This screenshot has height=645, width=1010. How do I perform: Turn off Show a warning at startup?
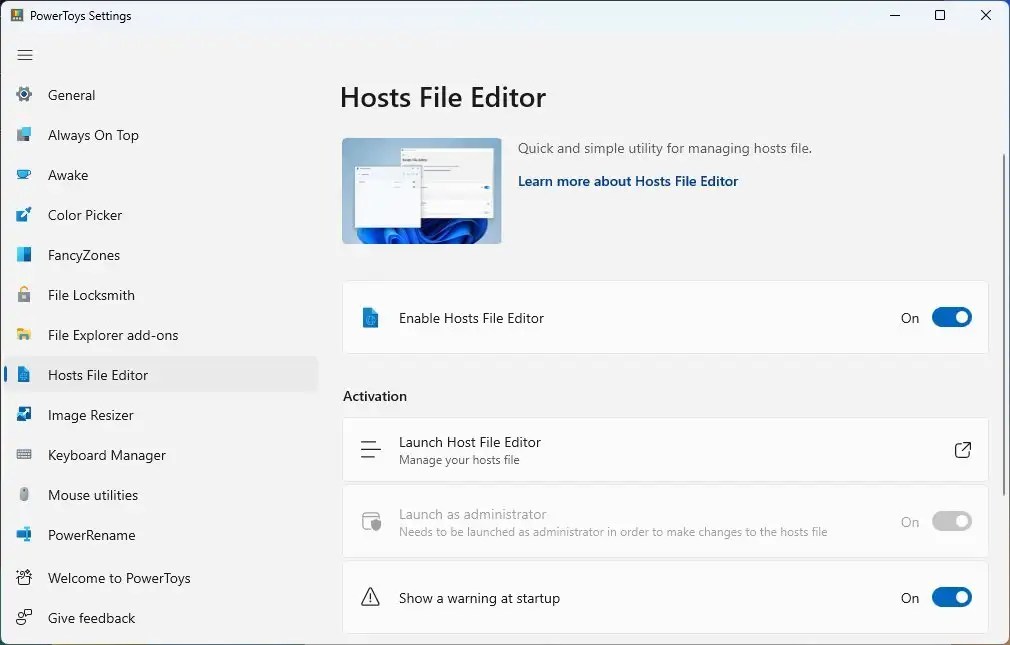coord(951,597)
